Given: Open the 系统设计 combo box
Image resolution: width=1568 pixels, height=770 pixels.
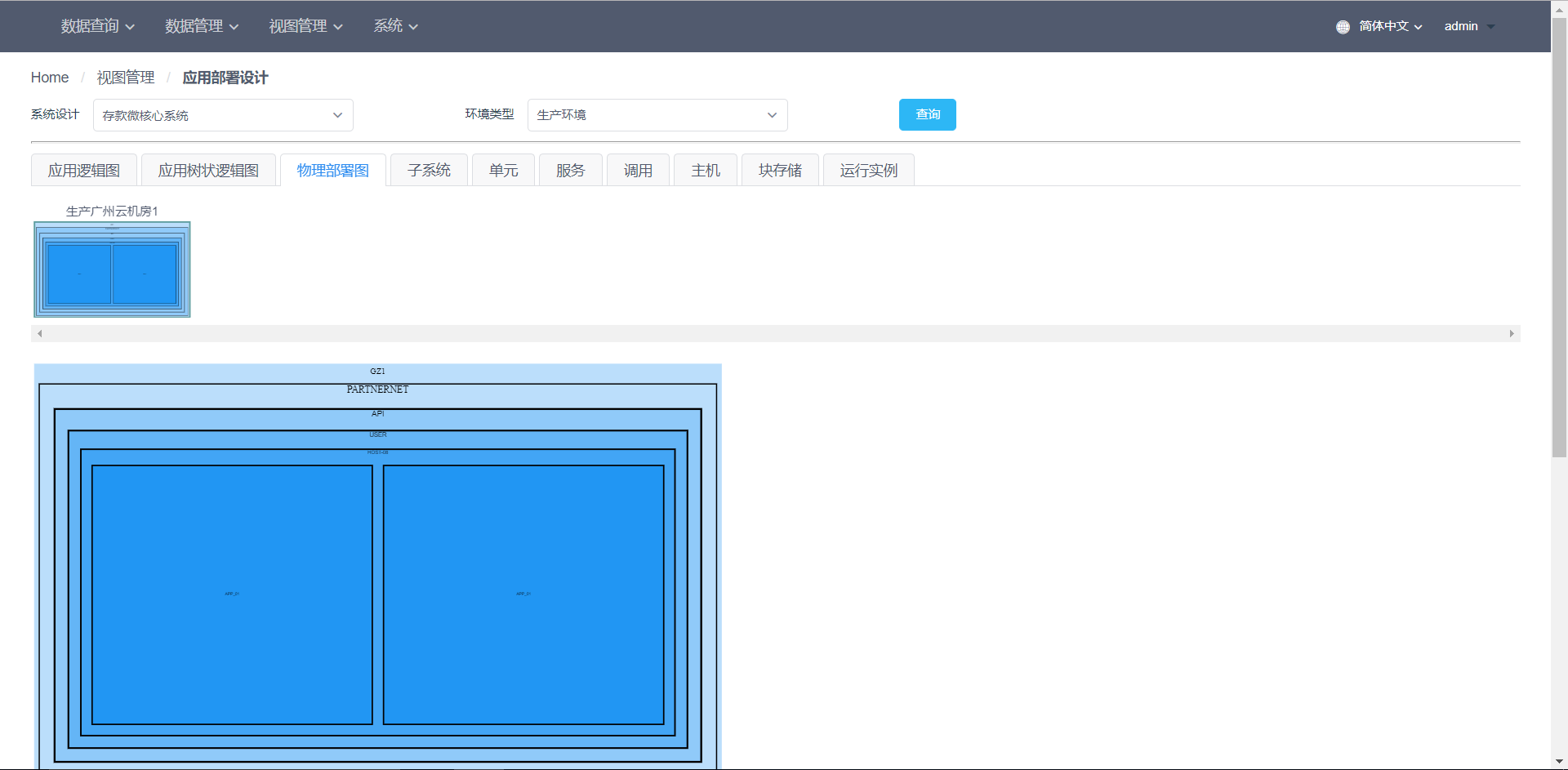Looking at the screenshot, I should pyautogui.click(x=223, y=115).
